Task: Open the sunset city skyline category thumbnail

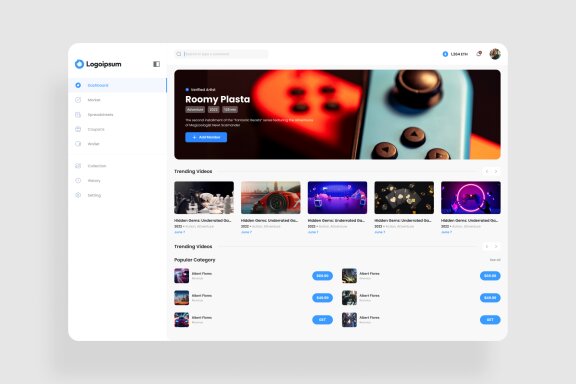Action: point(181,298)
